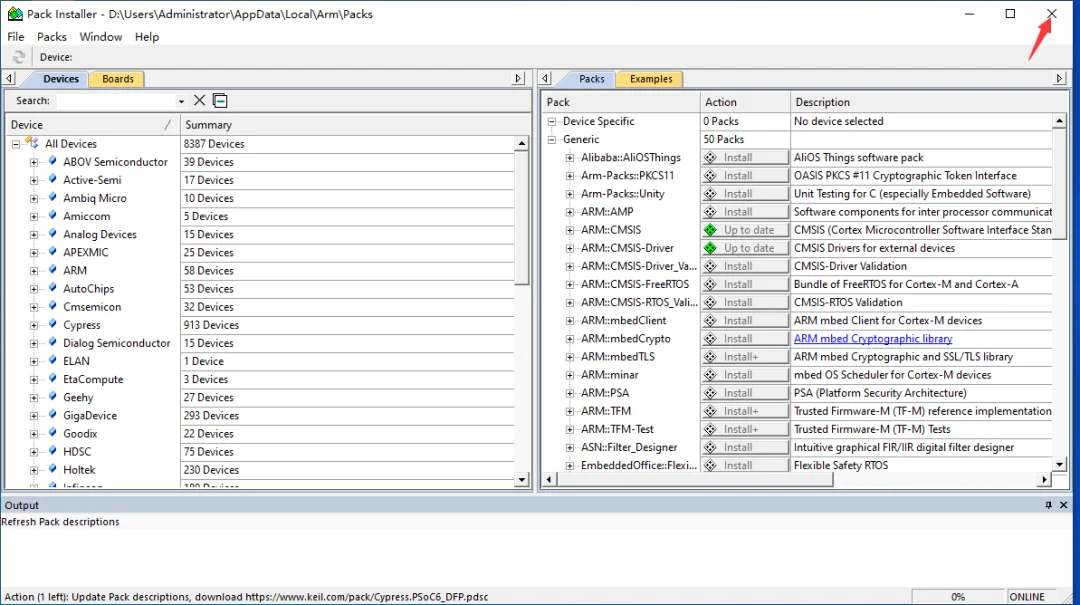Switch to the Boards tab
The width and height of the screenshot is (1080, 605).
pos(118,79)
